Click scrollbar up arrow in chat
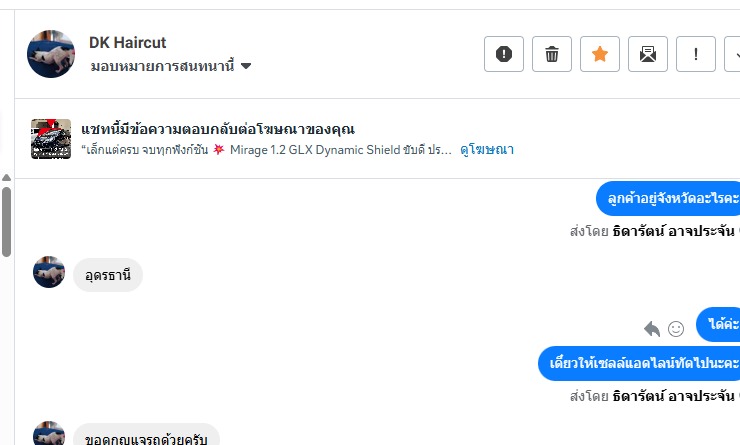740x445 pixels. (6, 178)
